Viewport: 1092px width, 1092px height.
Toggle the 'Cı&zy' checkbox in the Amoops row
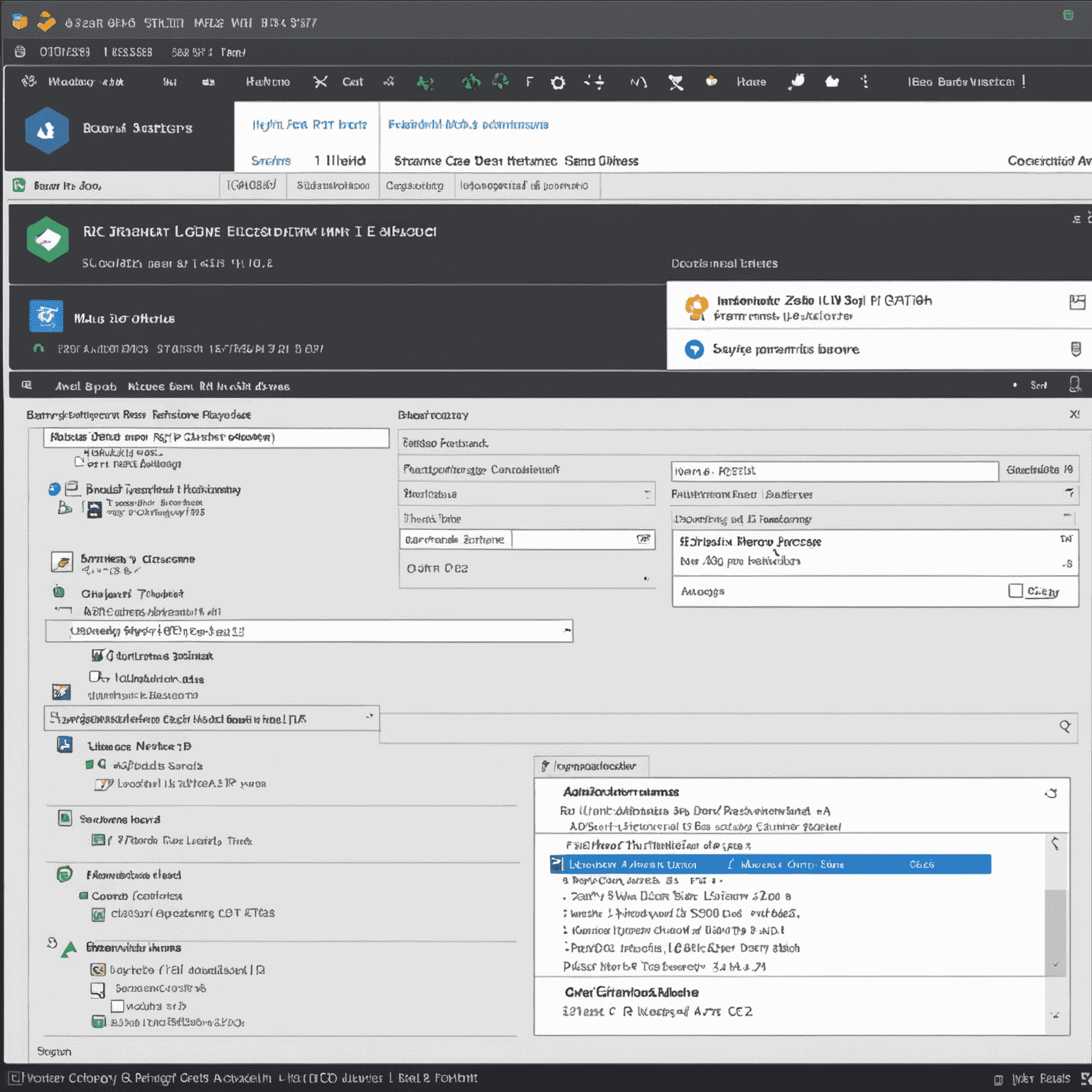(1016, 591)
